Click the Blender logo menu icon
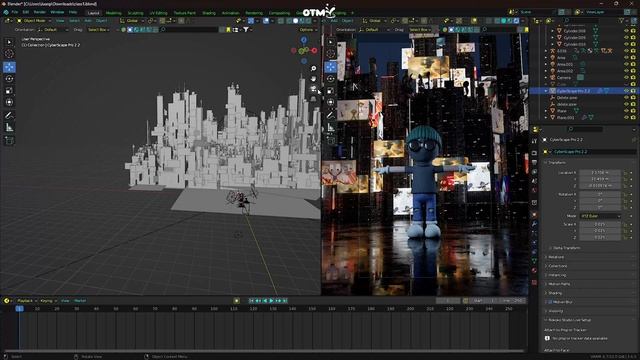Viewport: 640px width, 360px height. pos(6,12)
